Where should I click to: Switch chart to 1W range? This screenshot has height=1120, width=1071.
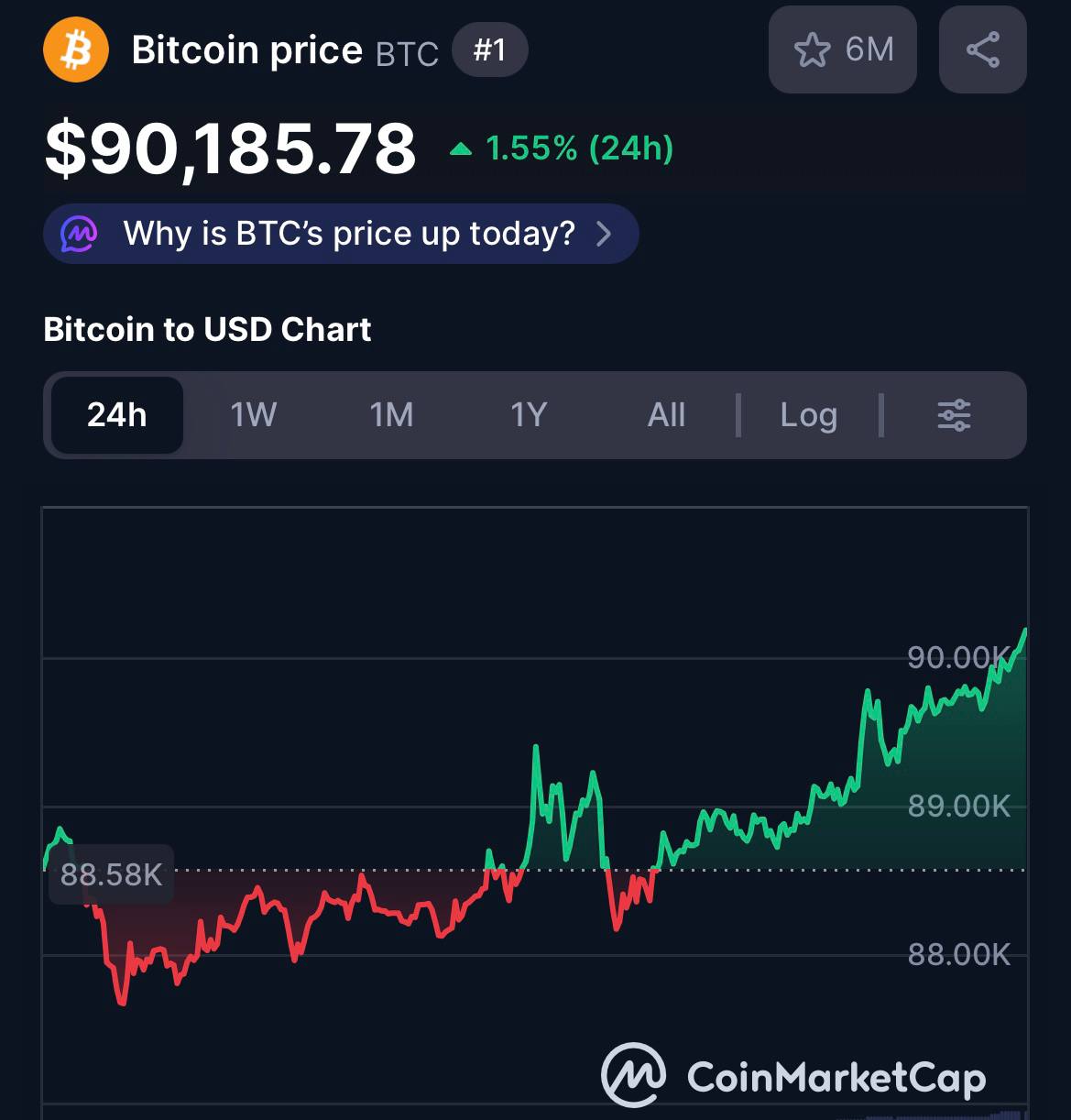coord(253,415)
